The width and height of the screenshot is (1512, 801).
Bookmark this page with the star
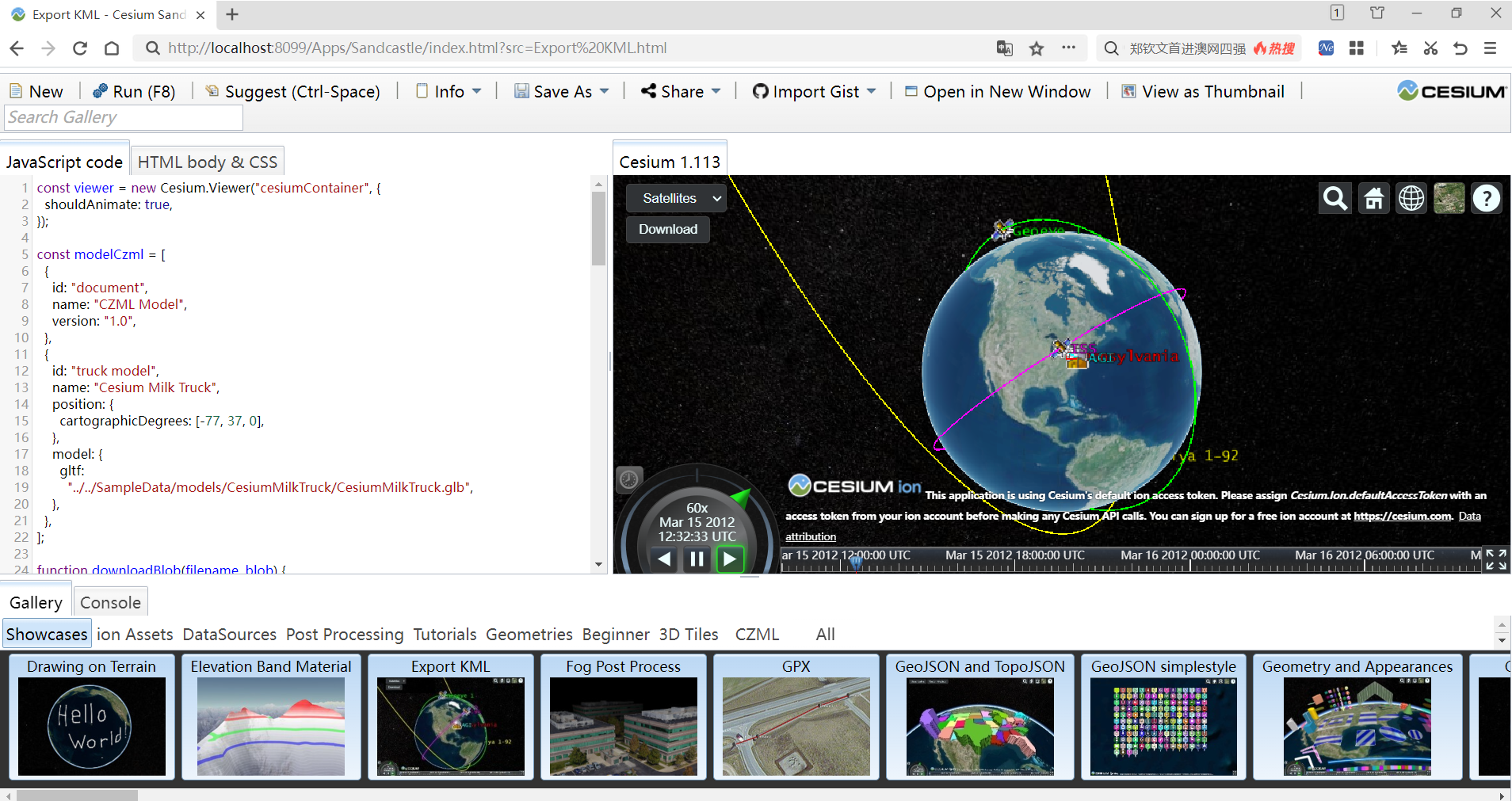(x=1037, y=48)
